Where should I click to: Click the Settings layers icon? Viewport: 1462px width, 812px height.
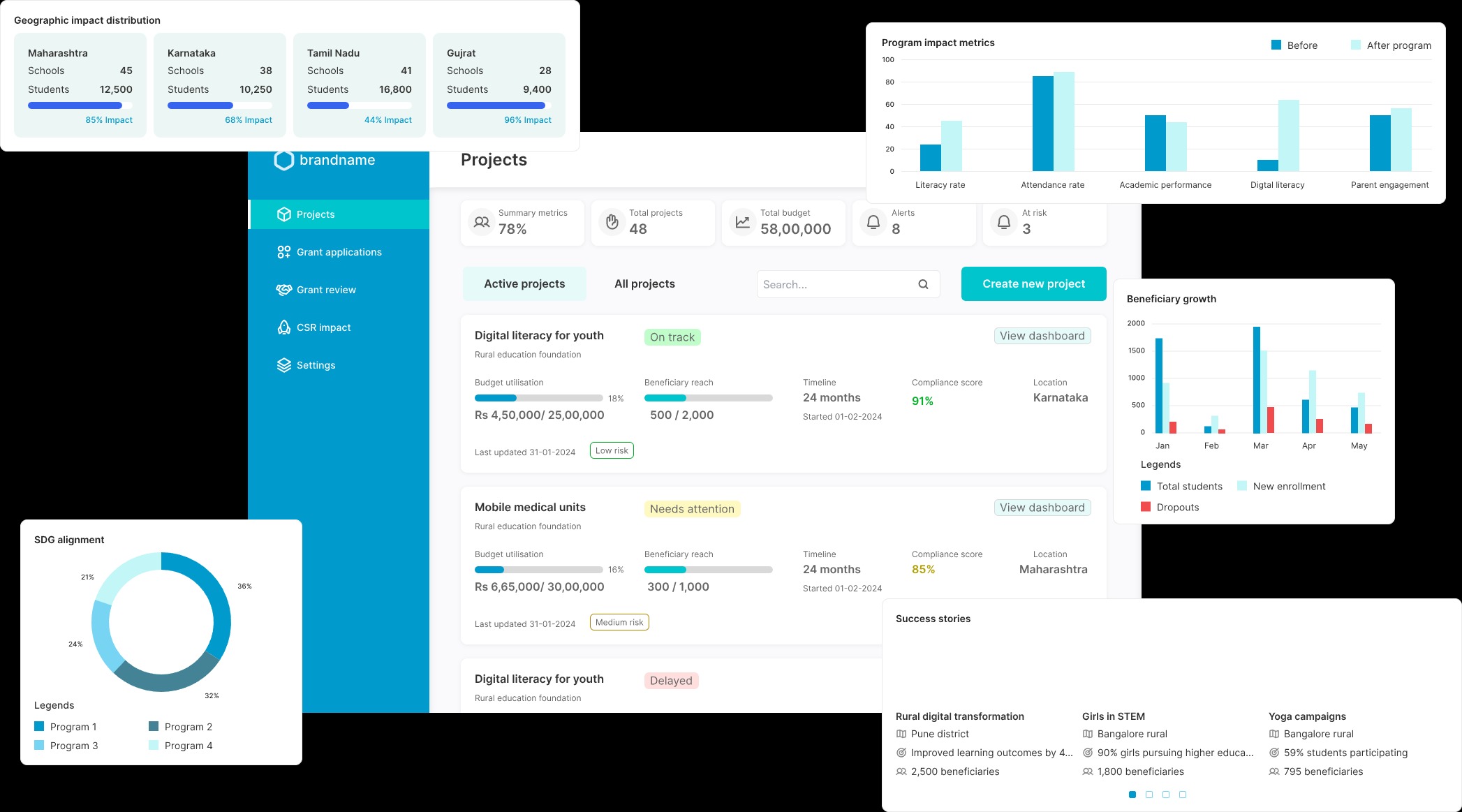[283, 365]
